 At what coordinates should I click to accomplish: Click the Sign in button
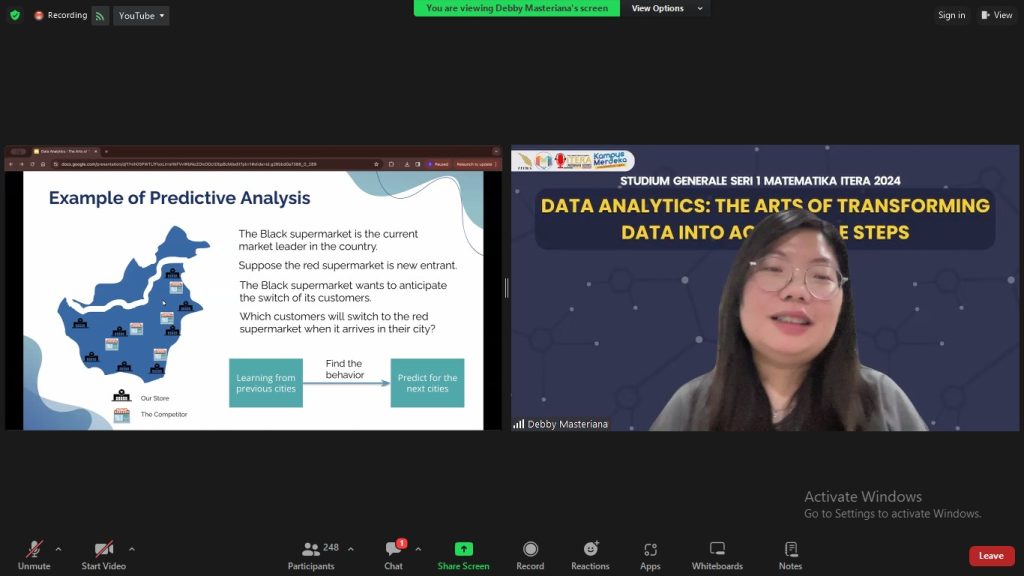pos(951,15)
